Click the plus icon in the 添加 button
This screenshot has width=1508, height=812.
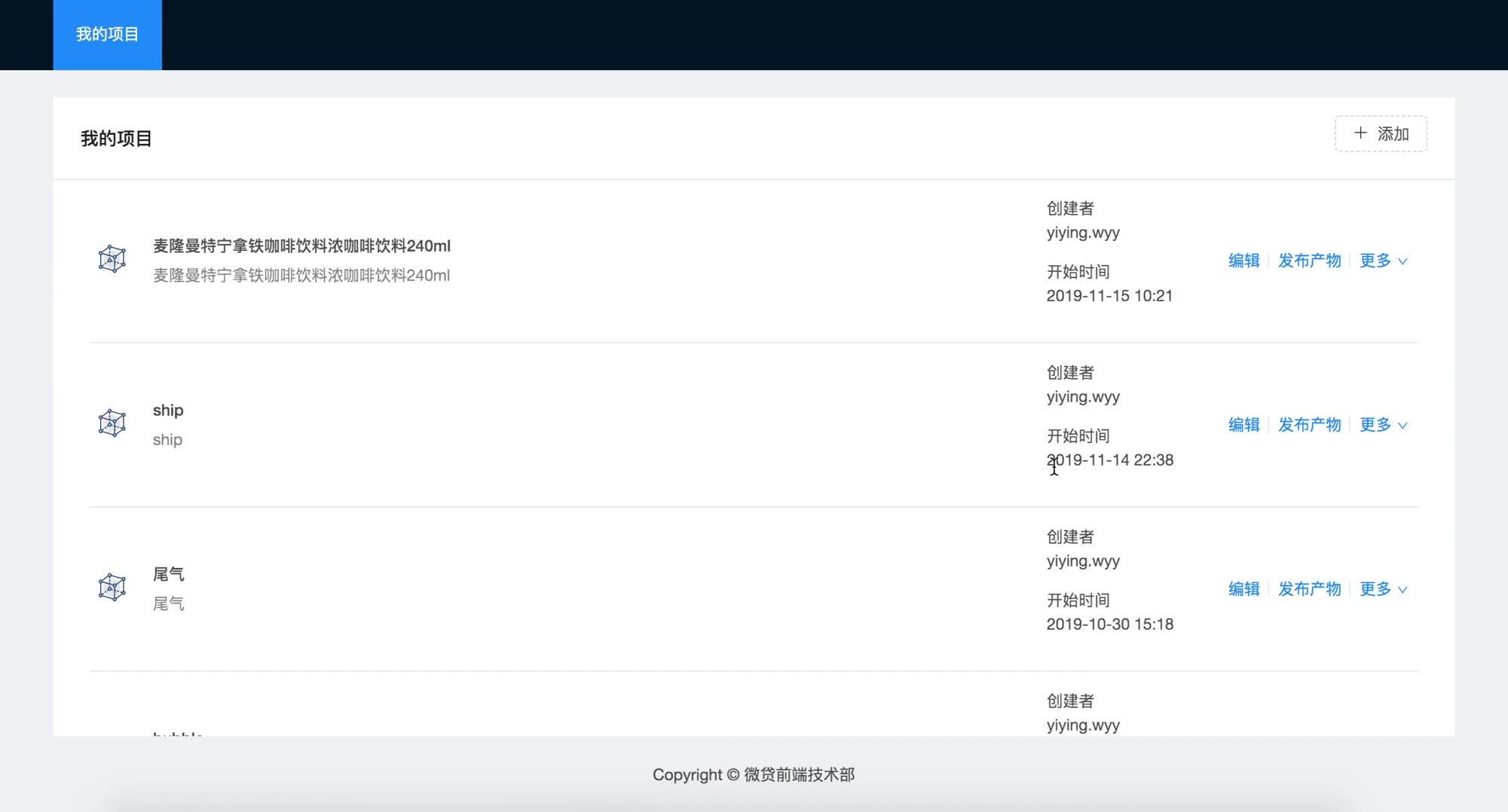coord(1360,133)
